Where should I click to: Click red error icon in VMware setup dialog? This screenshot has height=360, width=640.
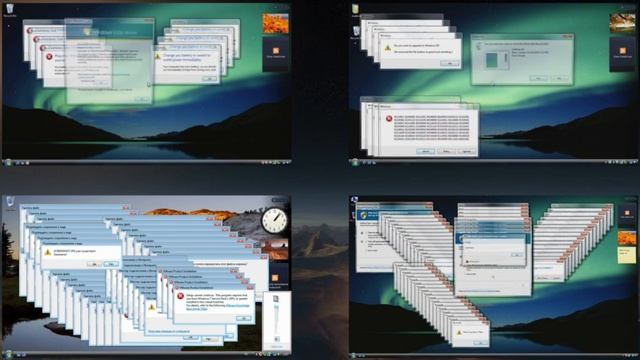pyautogui.click(x=180, y=296)
